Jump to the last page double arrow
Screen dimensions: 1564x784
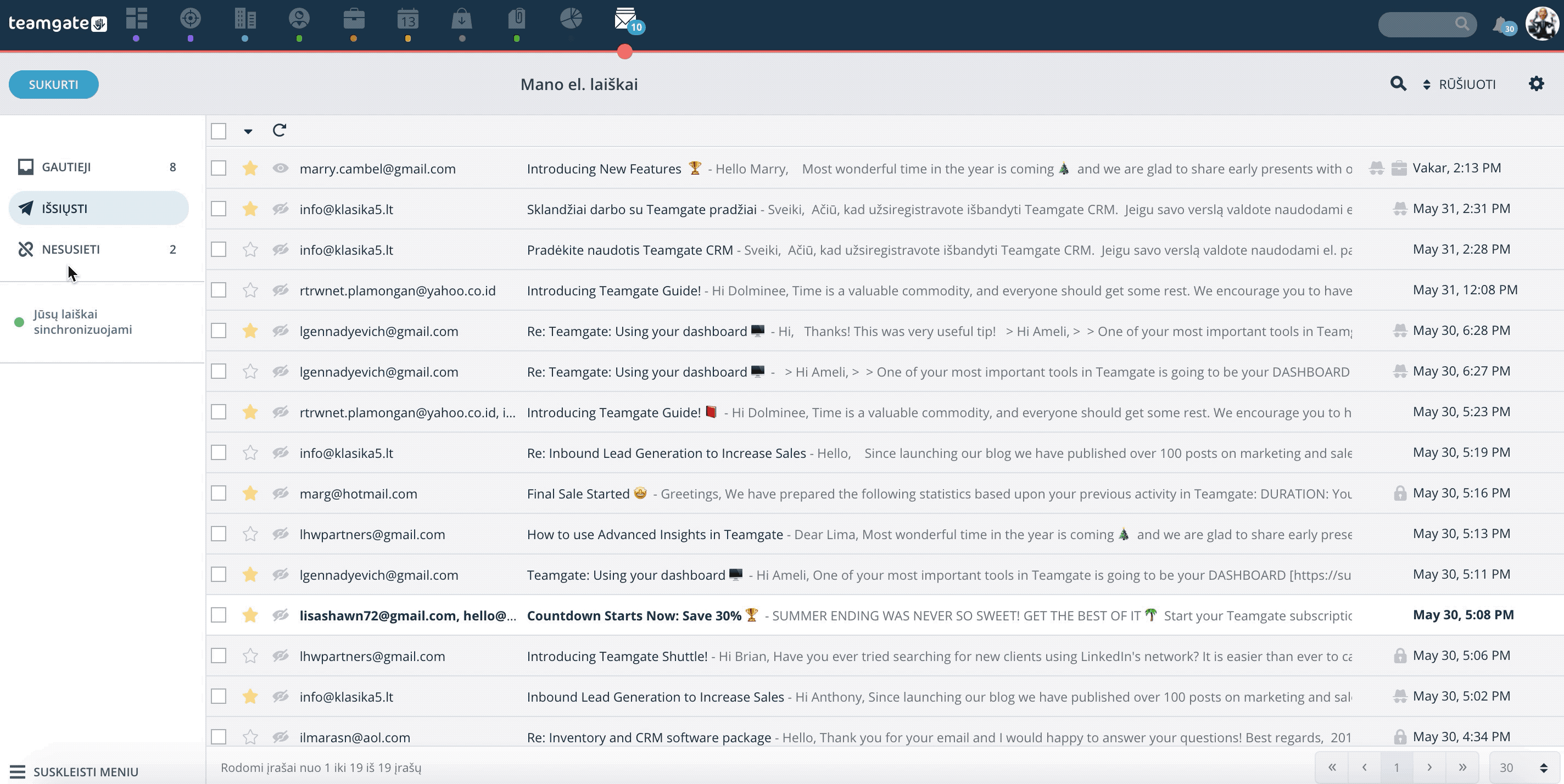coord(1462,768)
